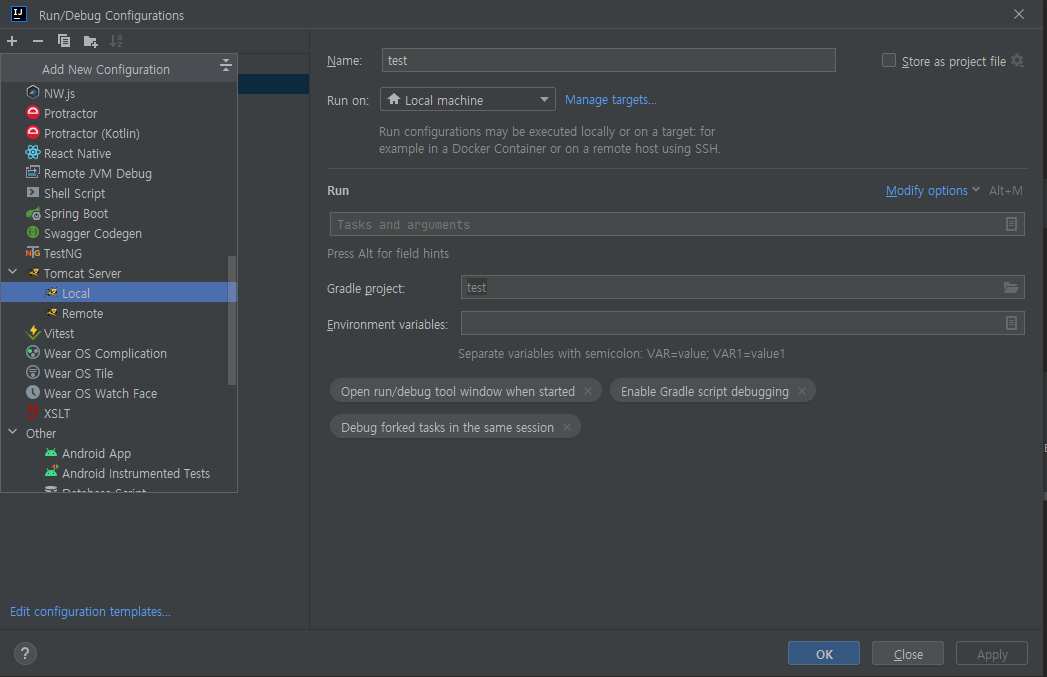Image resolution: width=1047 pixels, height=677 pixels.
Task: Open the Run on Local machine dropdown
Action: point(467,99)
